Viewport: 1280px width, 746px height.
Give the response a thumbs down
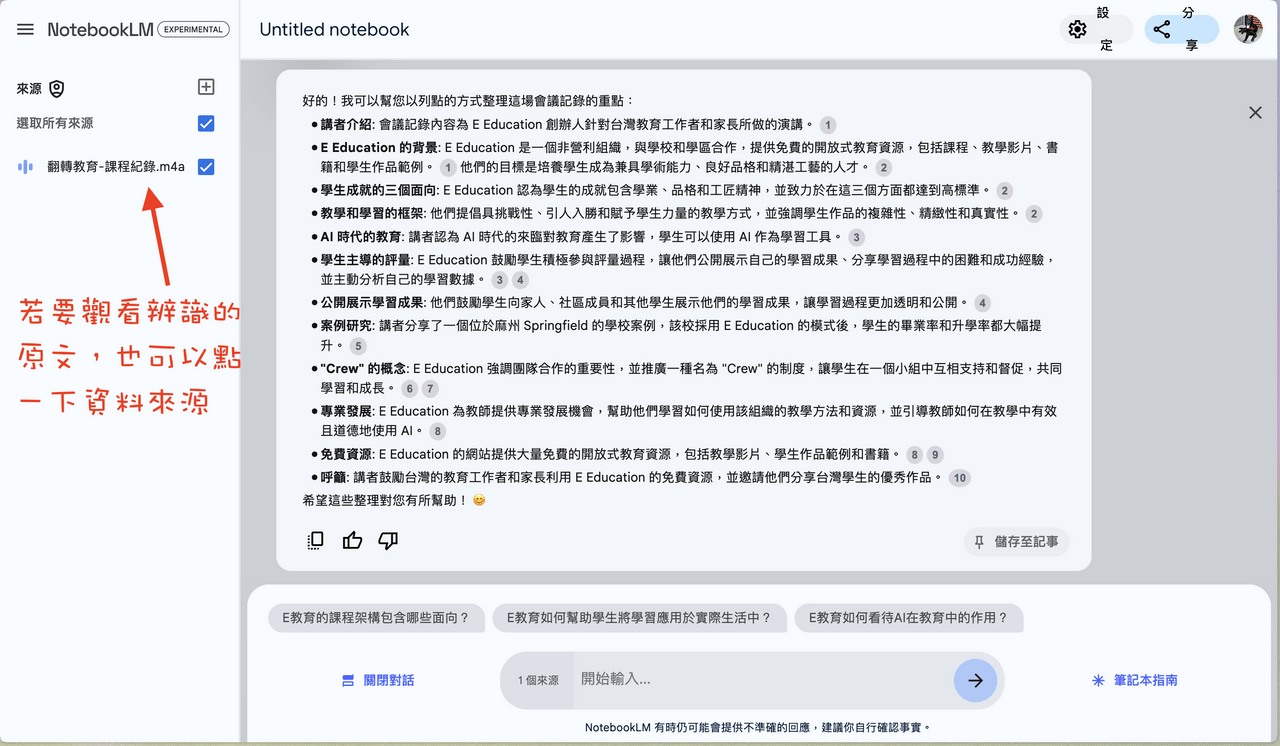(x=388, y=541)
